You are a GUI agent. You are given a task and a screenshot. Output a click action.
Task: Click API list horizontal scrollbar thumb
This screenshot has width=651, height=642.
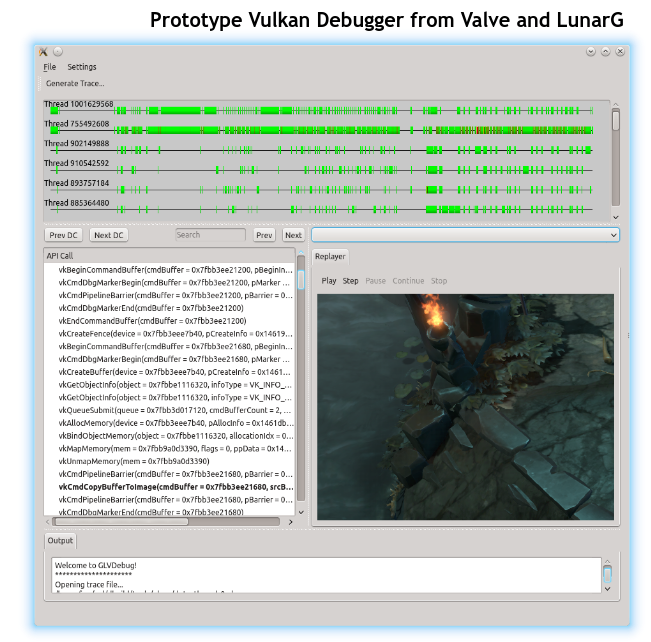[121, 522]
